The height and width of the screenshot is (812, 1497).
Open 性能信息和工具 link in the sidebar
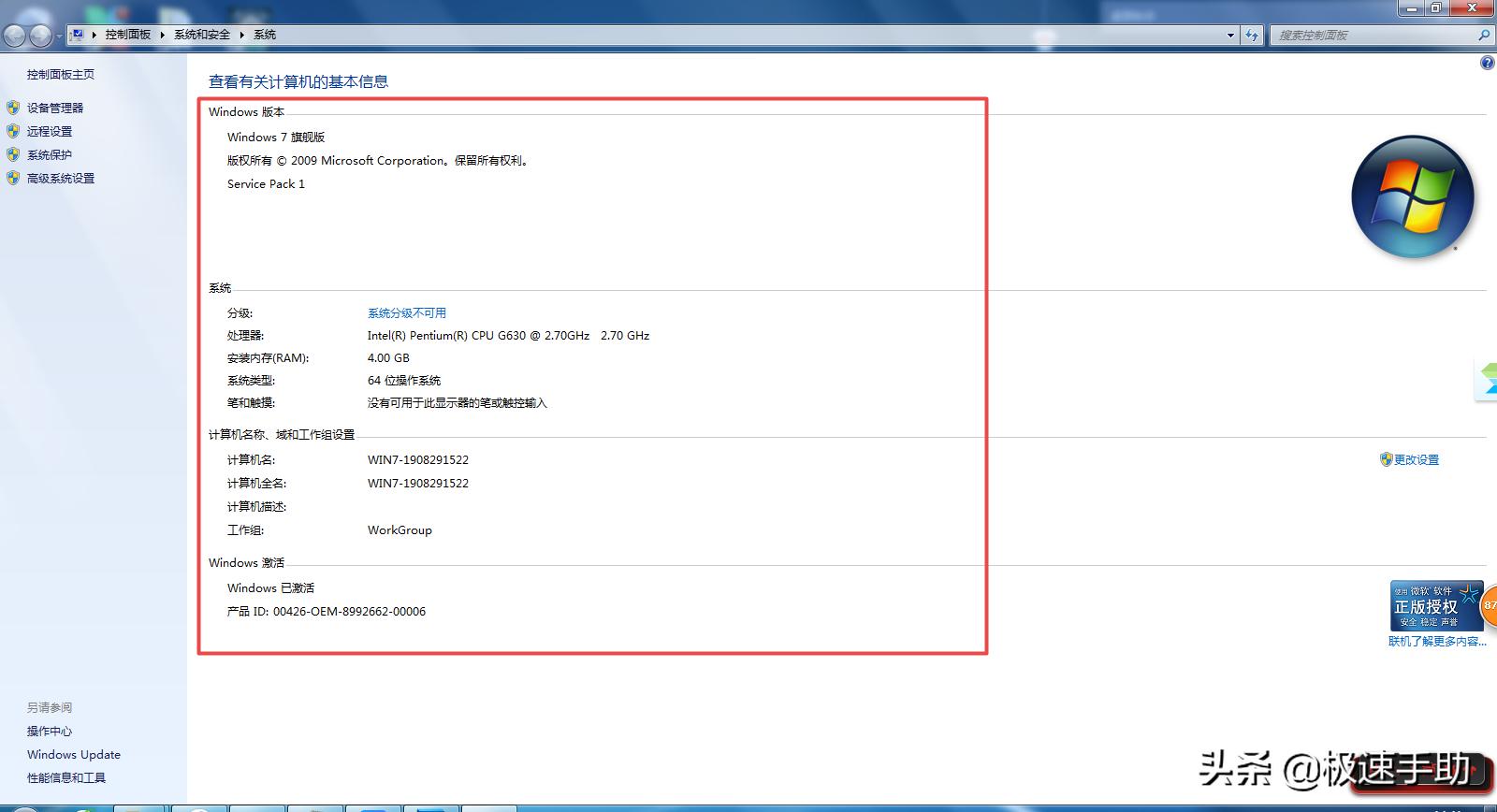(66, 778)
